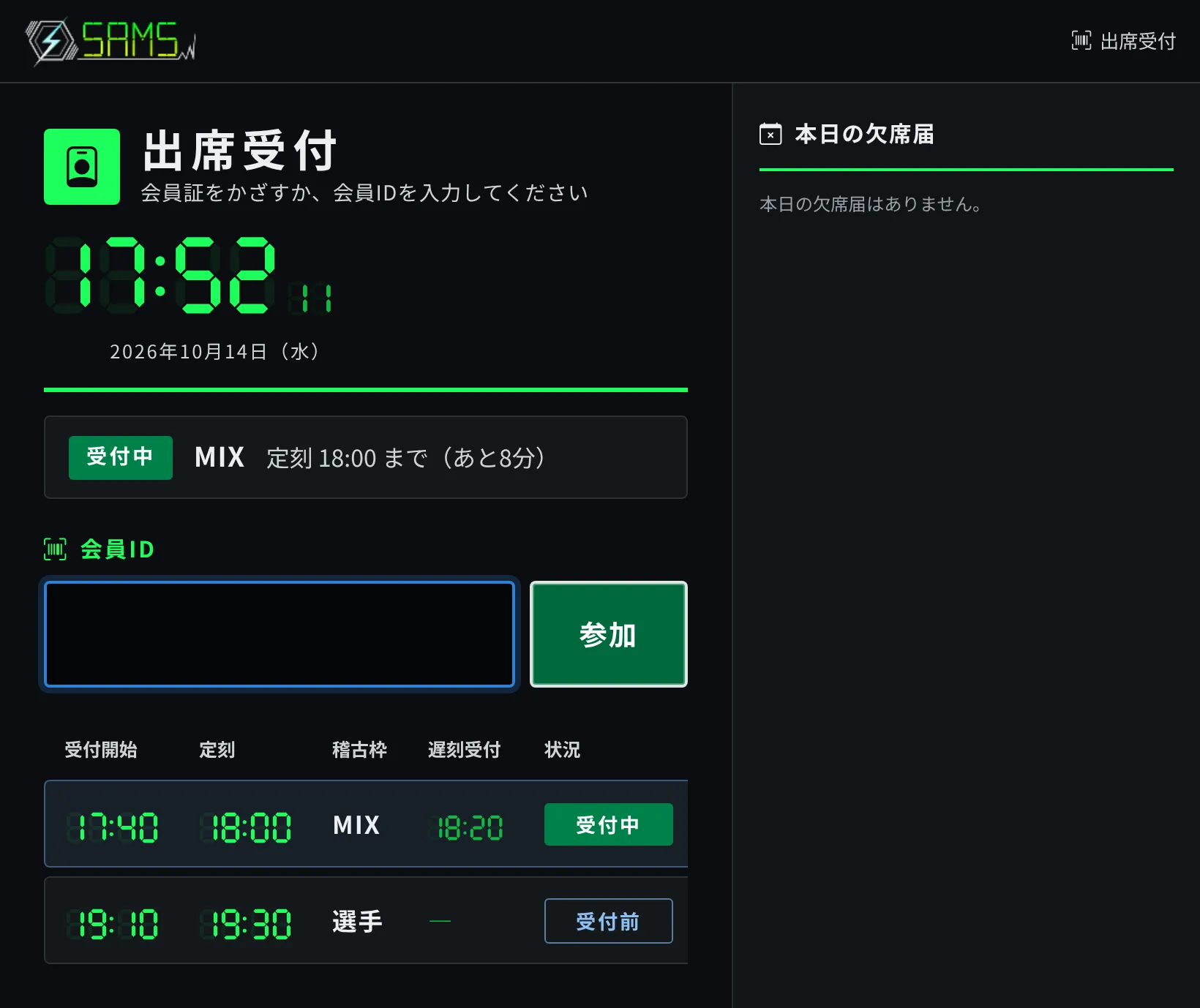This screenshot has height=1008, width=1200.
Task: Click the 18:20 late reception time
Action: point(466,828)
